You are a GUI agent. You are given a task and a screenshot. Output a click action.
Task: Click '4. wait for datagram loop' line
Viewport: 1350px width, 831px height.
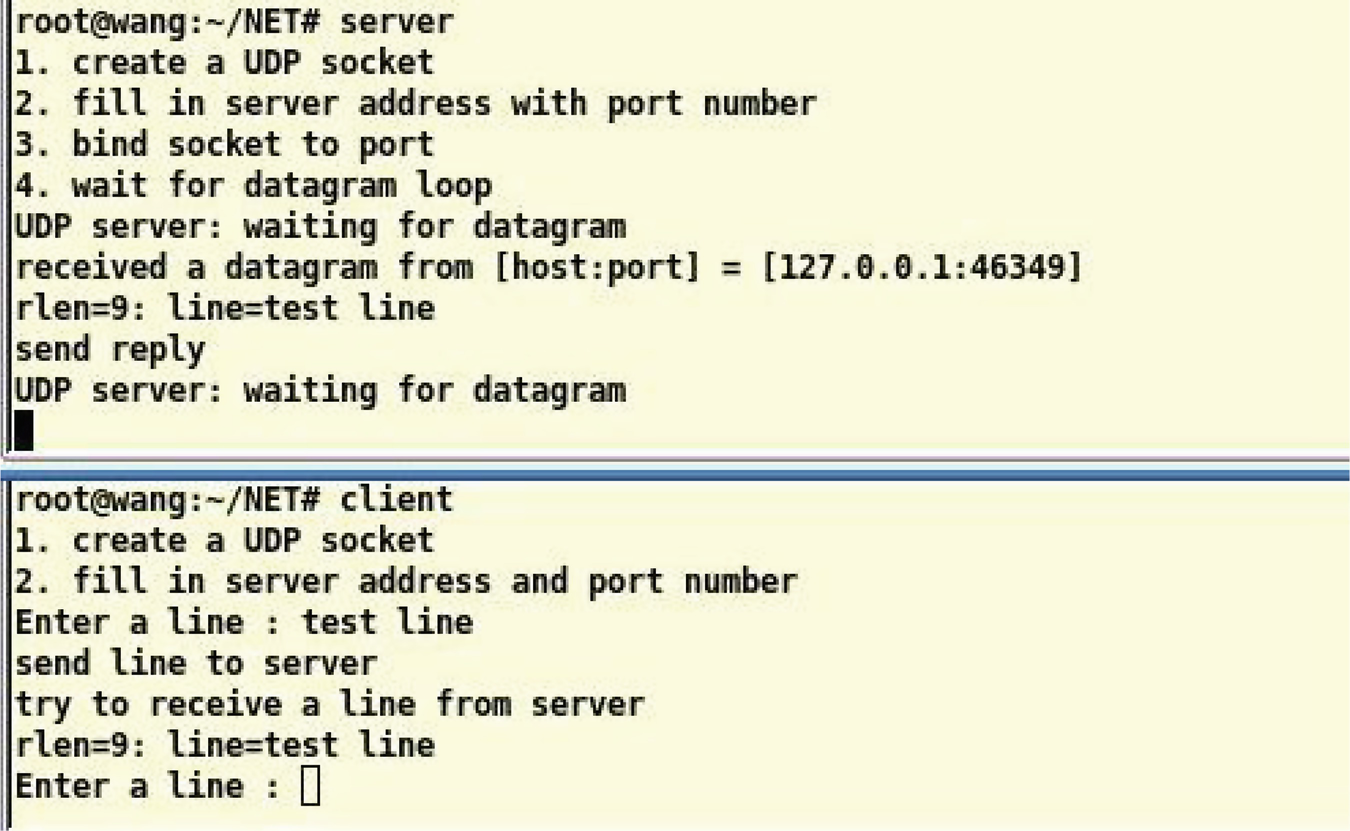click(x=253, y=185)
